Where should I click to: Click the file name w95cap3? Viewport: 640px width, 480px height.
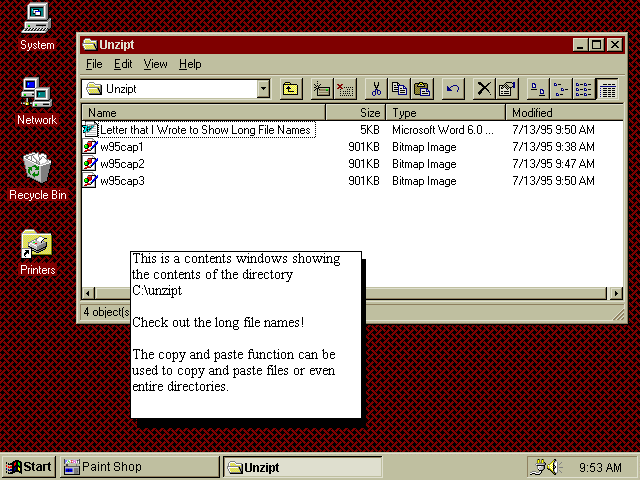pos(122,181)
